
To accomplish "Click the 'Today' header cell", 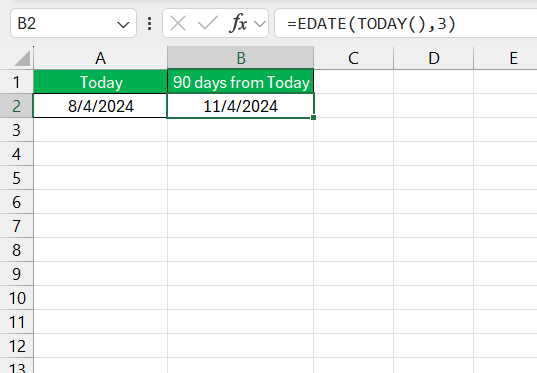I will point(100,82).
